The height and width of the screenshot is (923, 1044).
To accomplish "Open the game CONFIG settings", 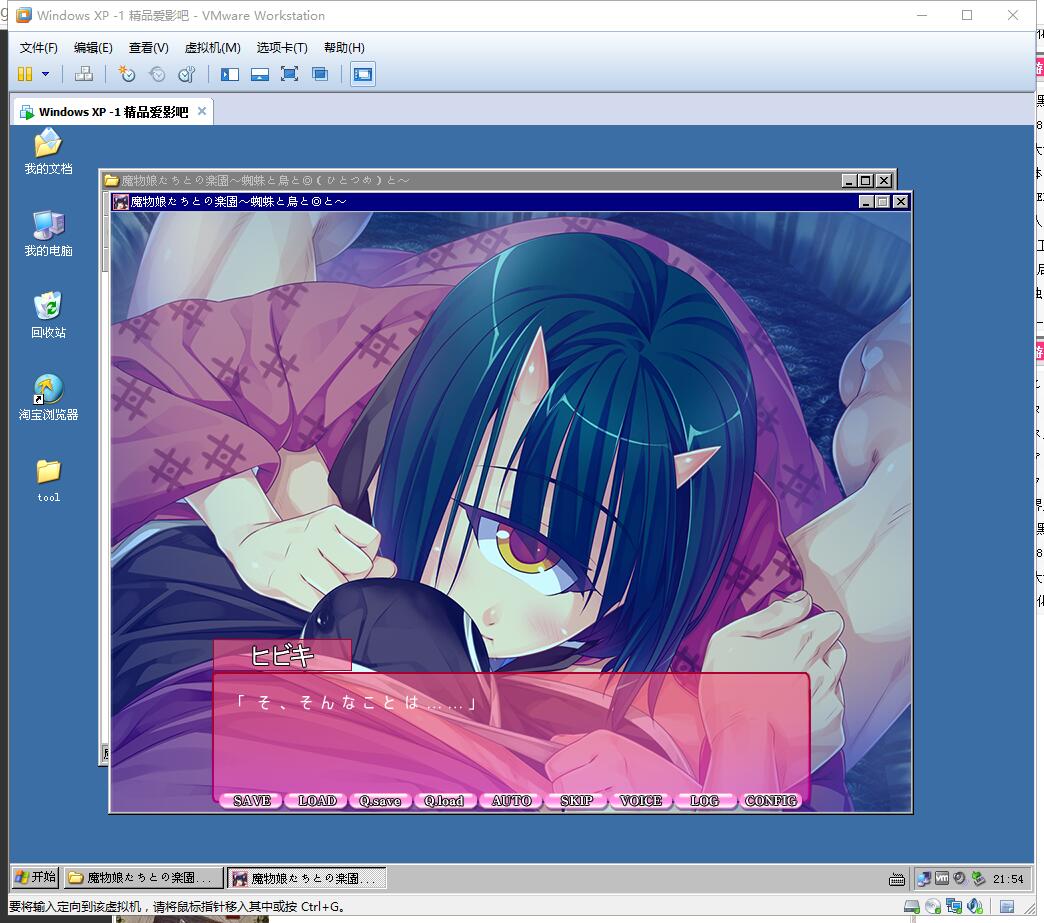I will pyautogui.click(x=770, y=800).
